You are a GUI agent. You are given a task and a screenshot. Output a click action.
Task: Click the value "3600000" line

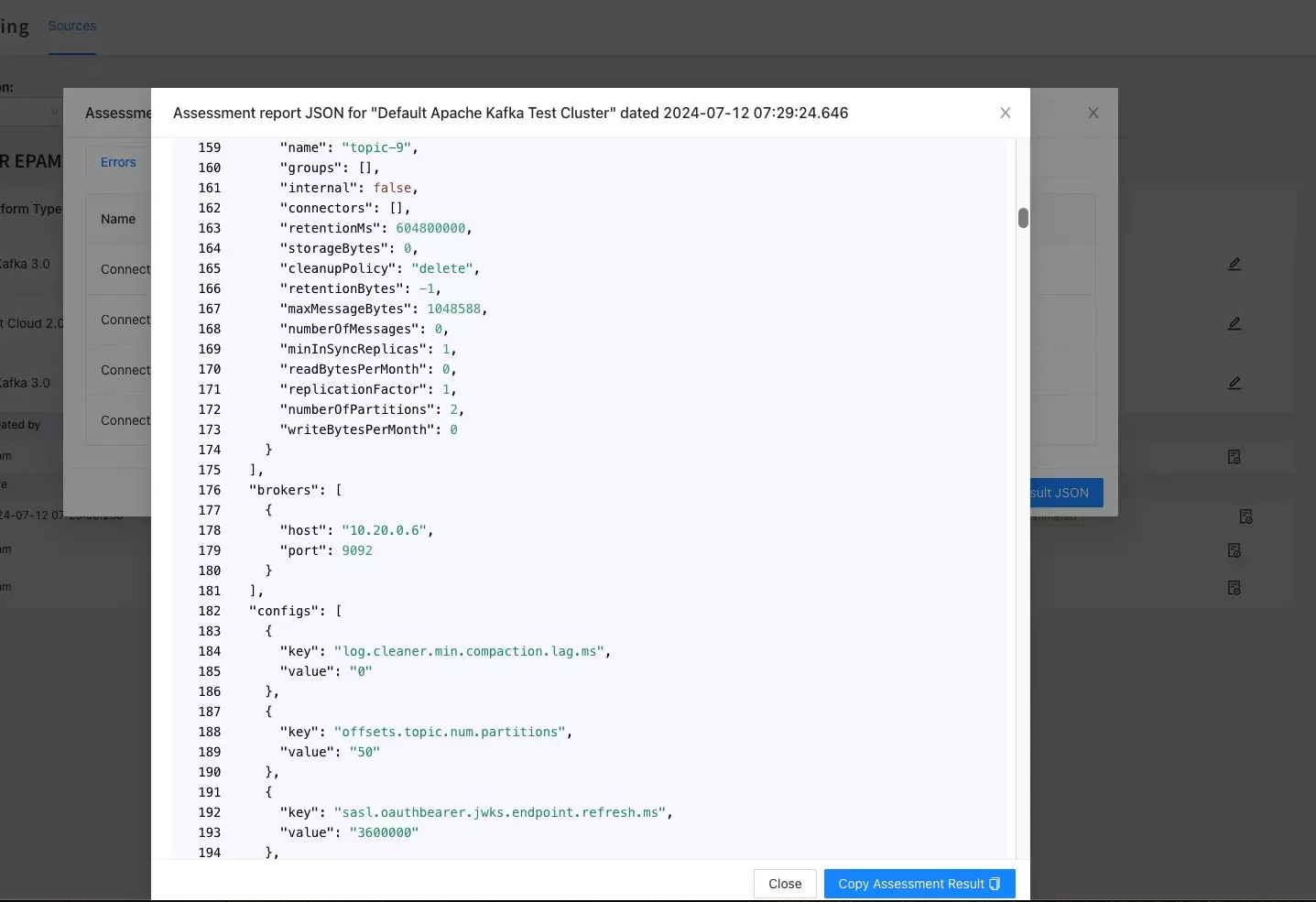(x=349, y=832)
